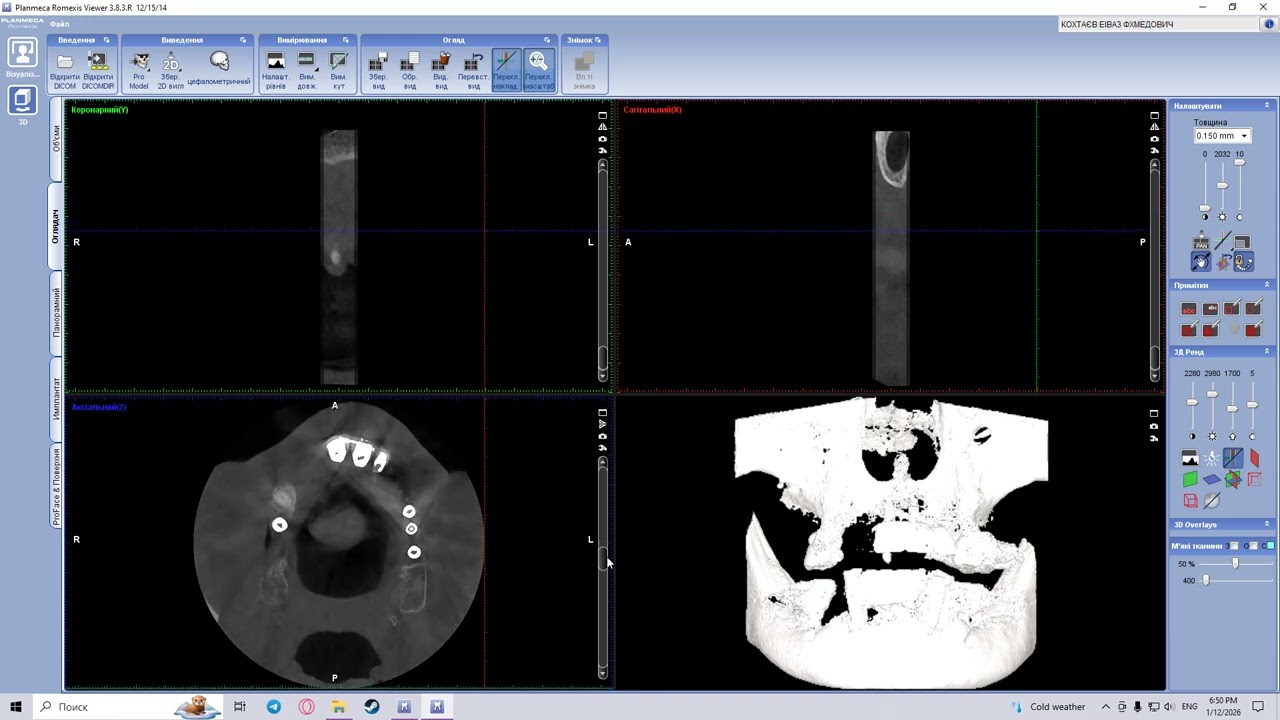Select the green coronal plane icon

pyautogui.click(x=1190, y=479)
